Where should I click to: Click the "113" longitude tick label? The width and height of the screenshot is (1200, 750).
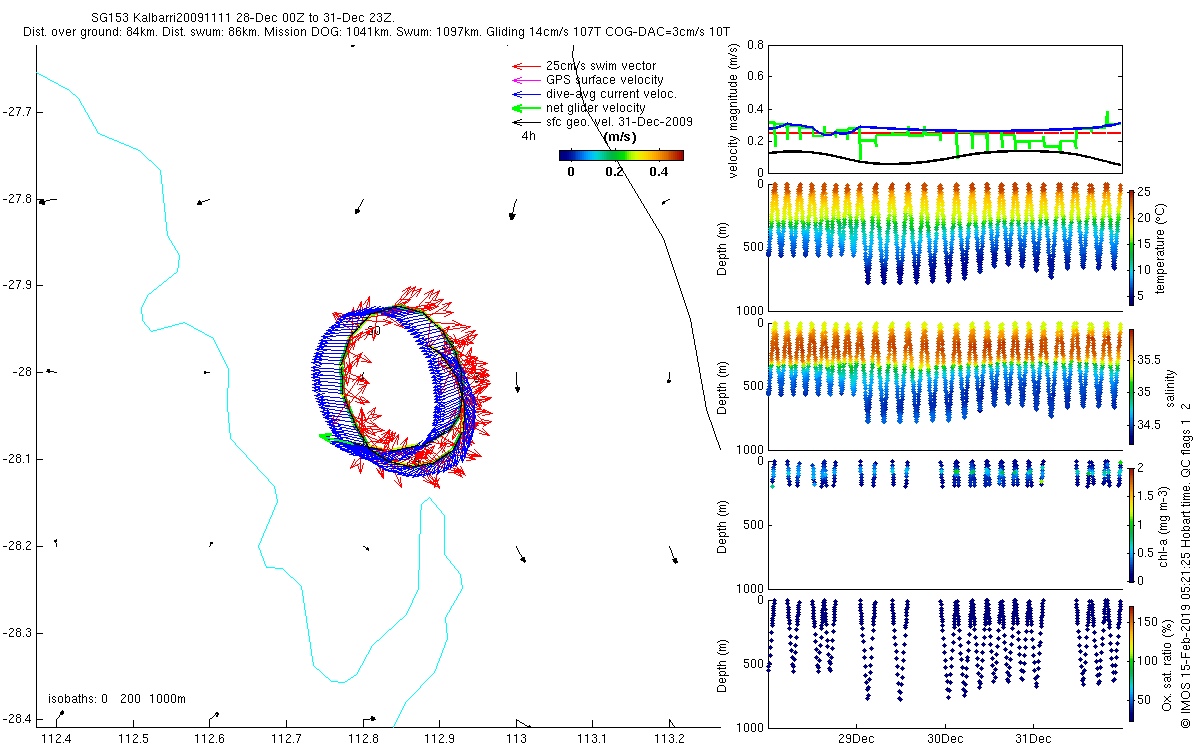(516, 739)
